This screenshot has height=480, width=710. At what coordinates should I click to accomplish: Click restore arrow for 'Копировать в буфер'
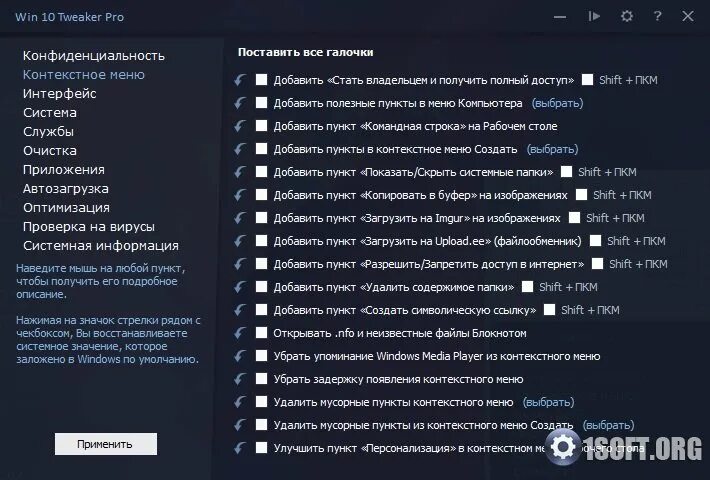[x=240, y=195]
